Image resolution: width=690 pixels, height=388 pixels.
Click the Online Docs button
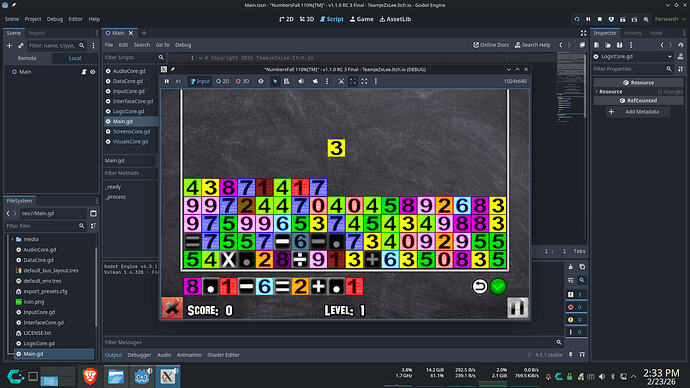click(x=491, y=45)
